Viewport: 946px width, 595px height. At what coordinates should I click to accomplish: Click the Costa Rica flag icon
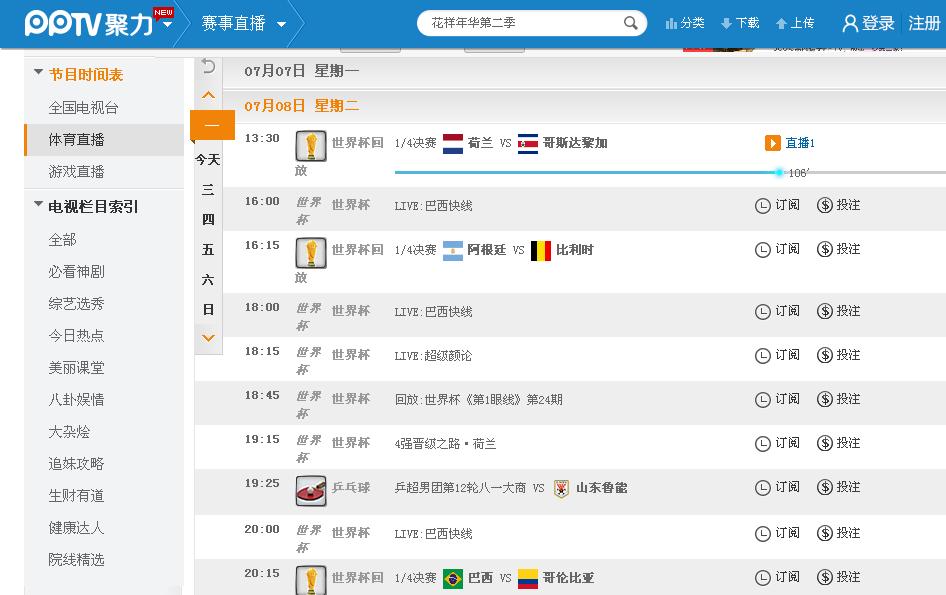click(528, 144)
